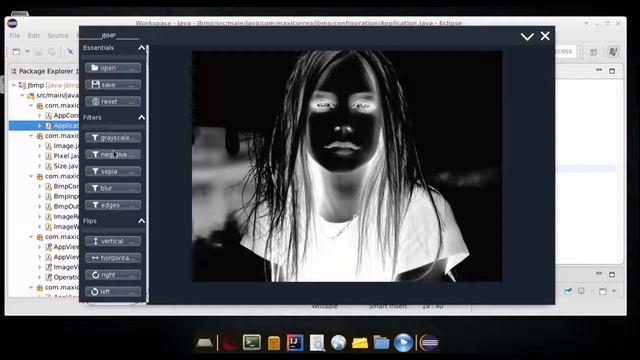Collapse the Essentials section
This screenshot has height=360, width=640.
(141, 48)
